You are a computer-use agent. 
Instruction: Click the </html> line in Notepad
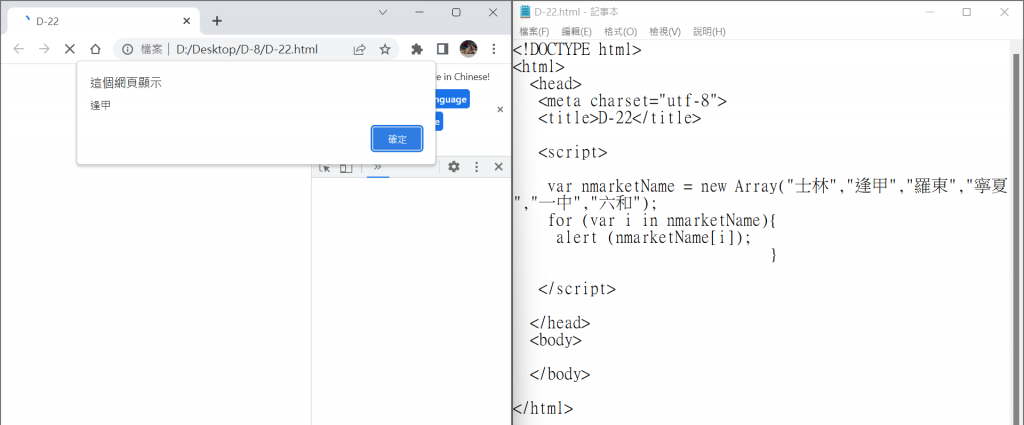pos(543,408)
